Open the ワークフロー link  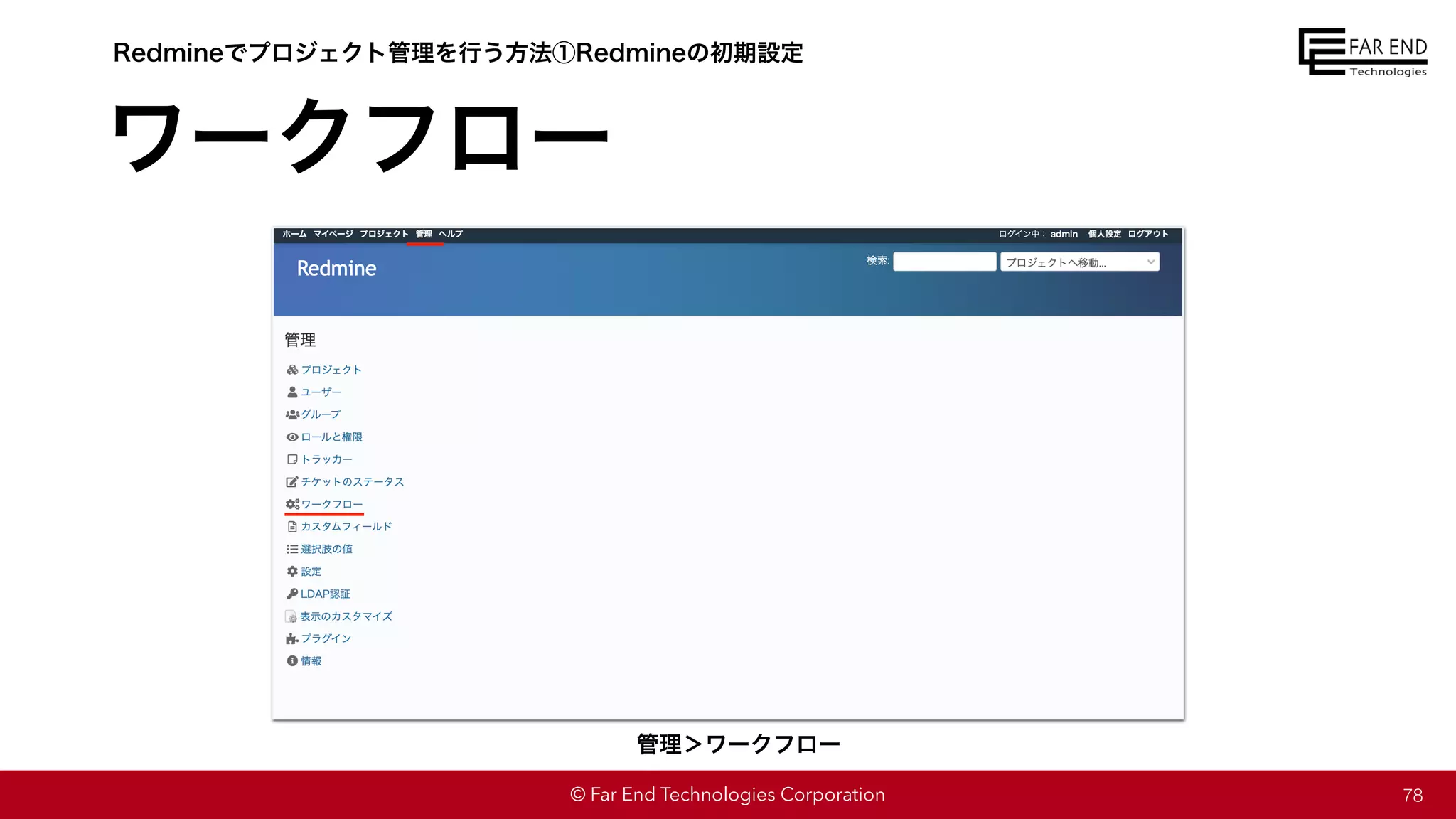[x=331, y=504]
